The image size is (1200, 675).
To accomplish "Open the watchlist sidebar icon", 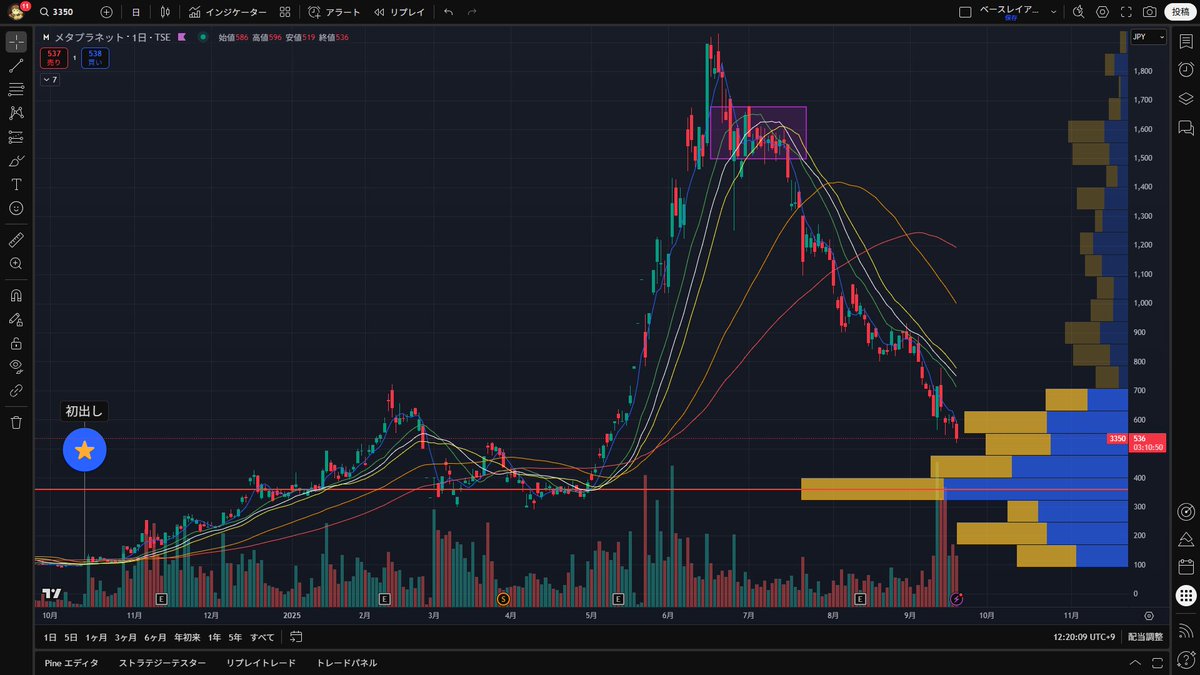I will 1186,42.
